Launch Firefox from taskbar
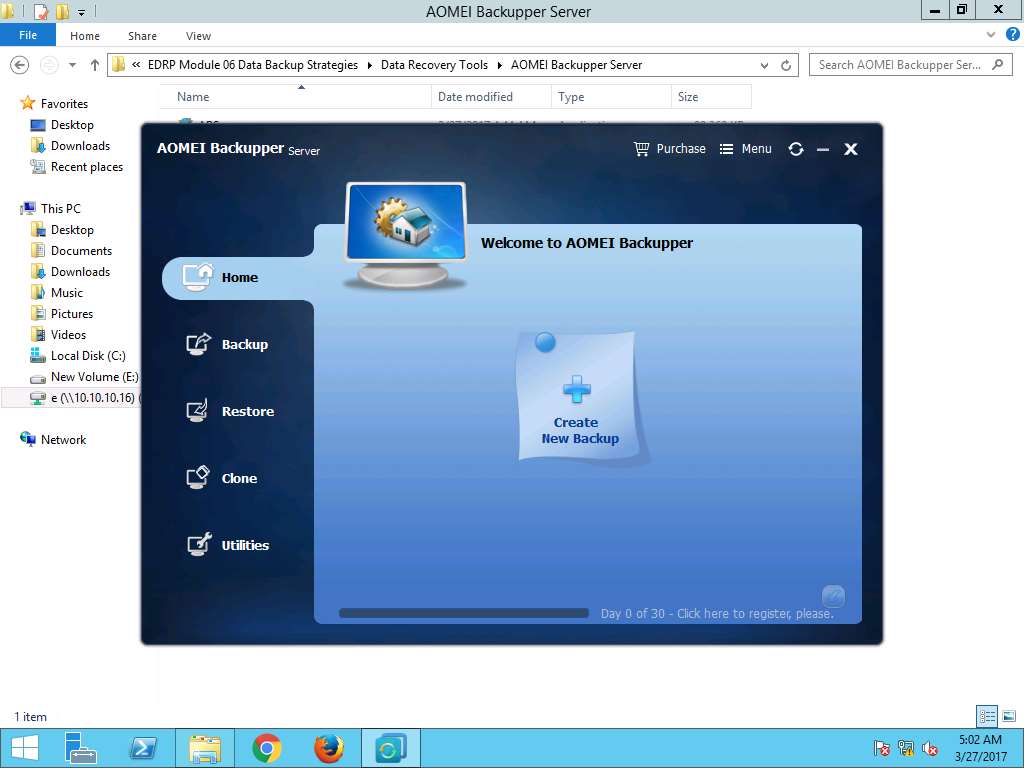The image size is (1024, 768). tap(328, 748)
